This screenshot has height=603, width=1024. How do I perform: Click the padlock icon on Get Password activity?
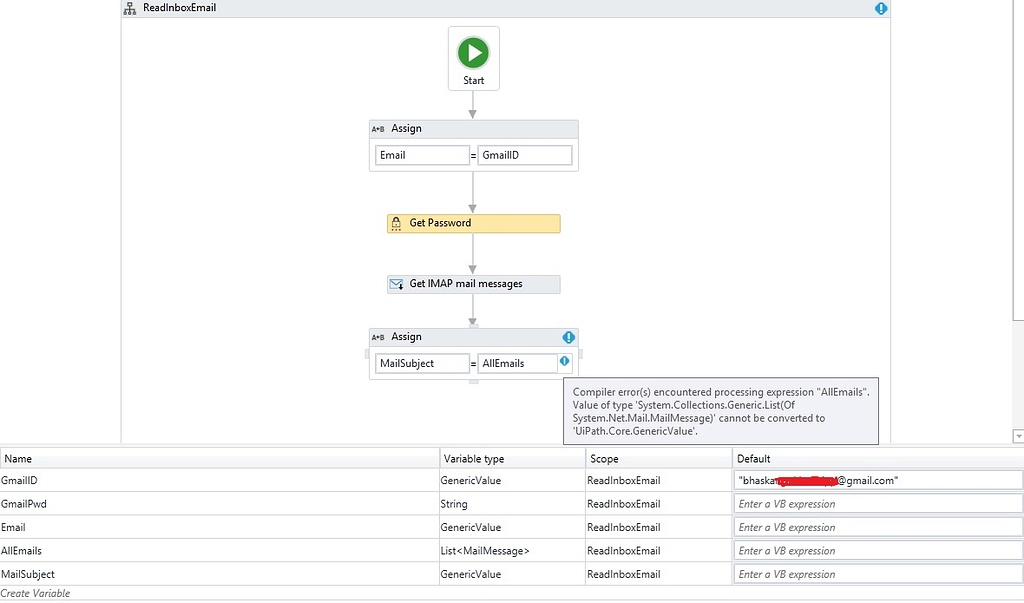pos(395,223)
